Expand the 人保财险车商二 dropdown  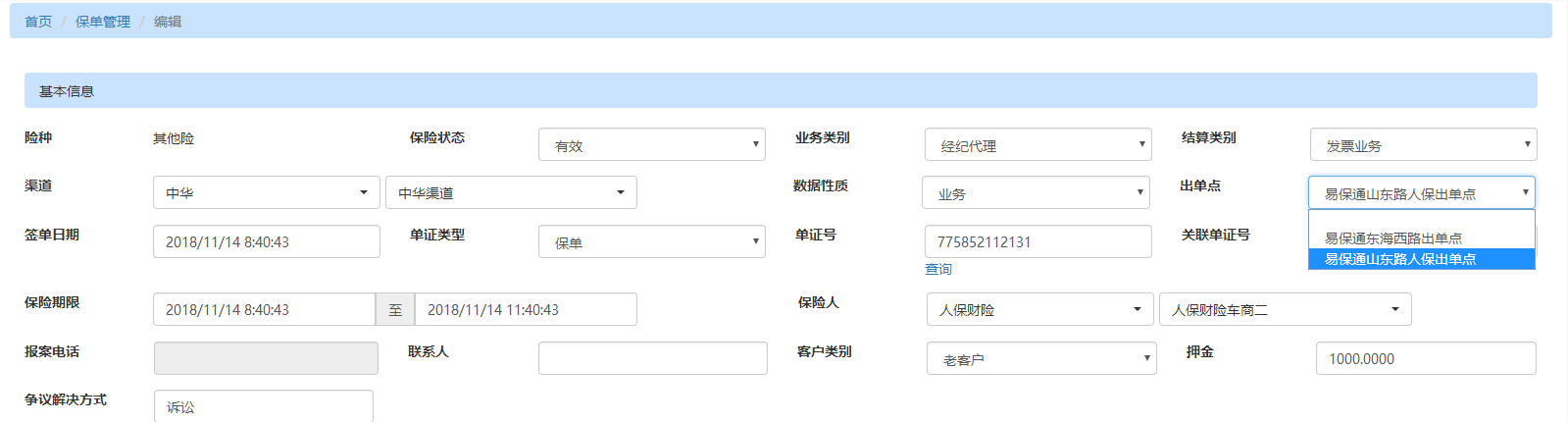tap(1285, 310)
